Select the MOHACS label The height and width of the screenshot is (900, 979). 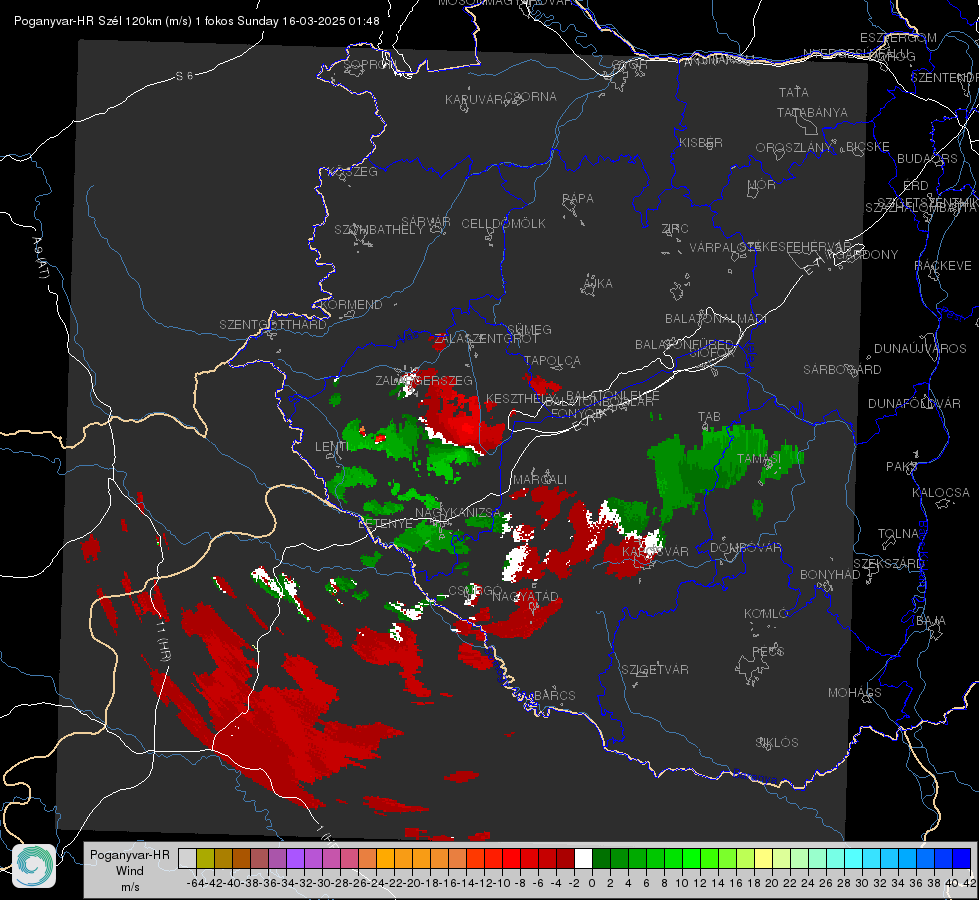(855, 693)
